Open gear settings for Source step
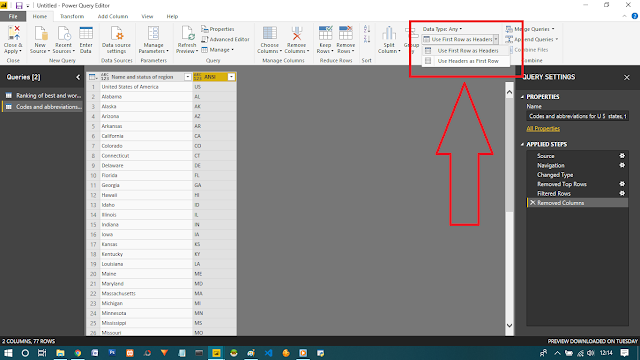Viewport: 640px width, 360px height. click(622, 156)
